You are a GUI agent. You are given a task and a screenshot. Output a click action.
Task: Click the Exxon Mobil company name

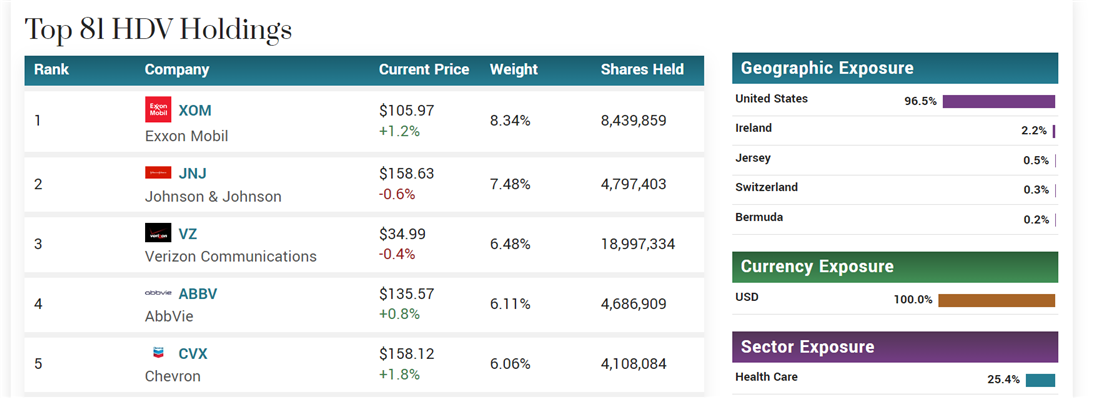point(187,136)
